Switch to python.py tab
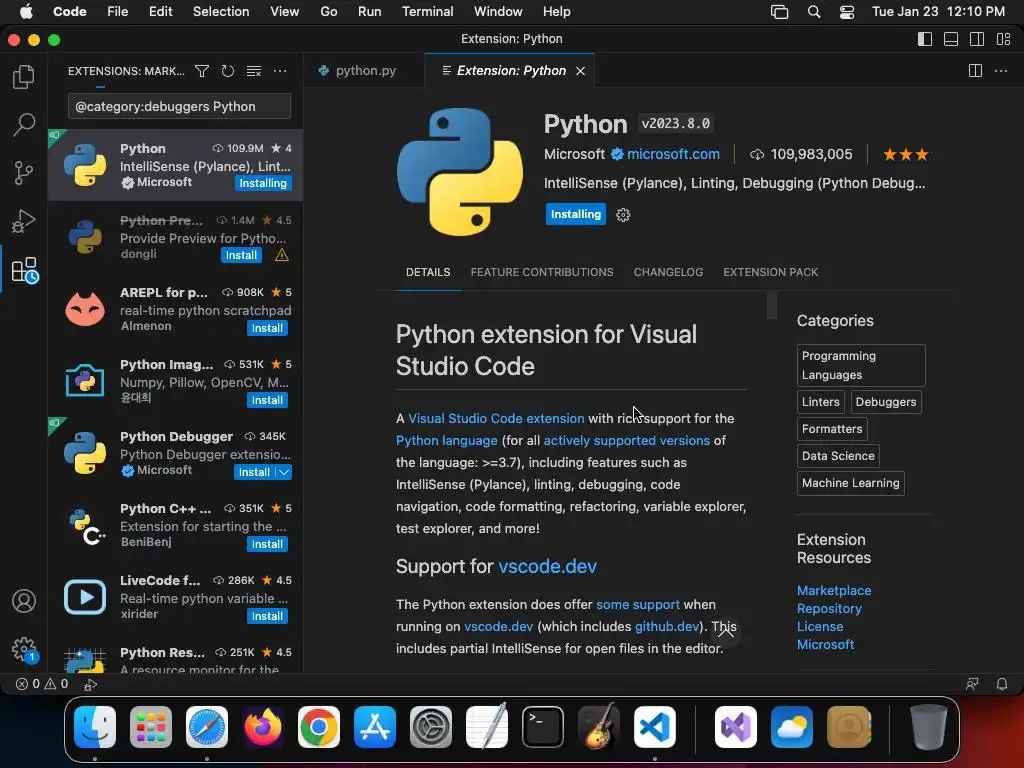1024x768 pixels. [x=365, y=71]
